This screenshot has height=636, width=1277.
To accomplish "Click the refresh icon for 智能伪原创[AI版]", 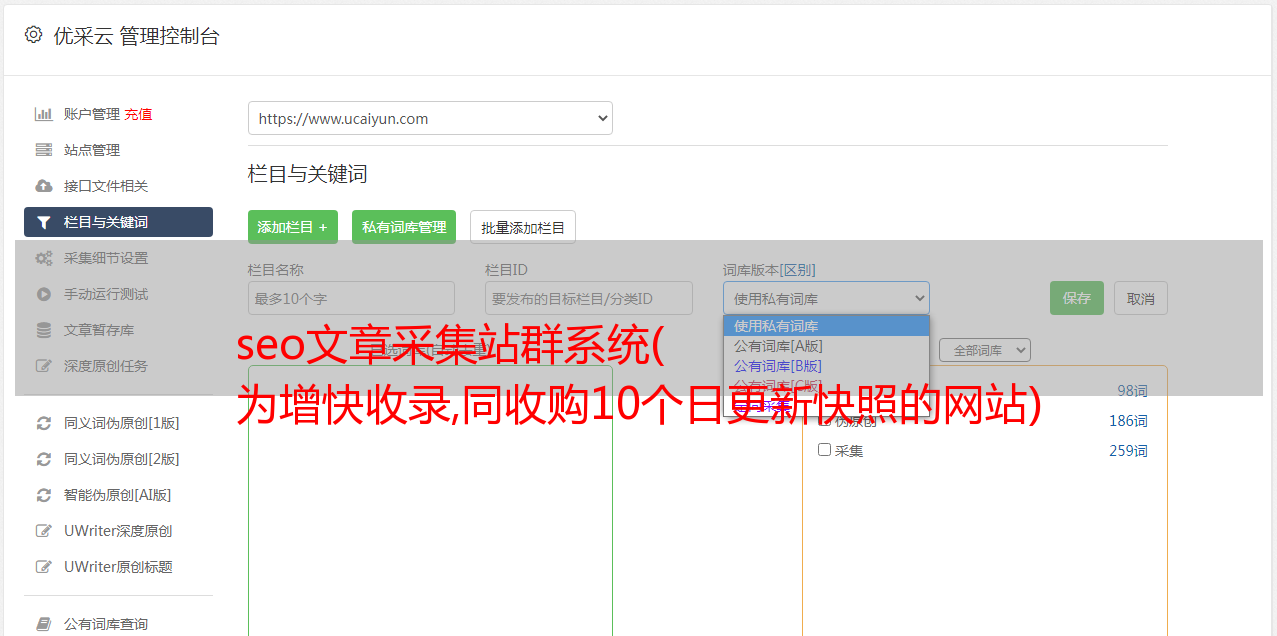I will click(x=44, y=495).
